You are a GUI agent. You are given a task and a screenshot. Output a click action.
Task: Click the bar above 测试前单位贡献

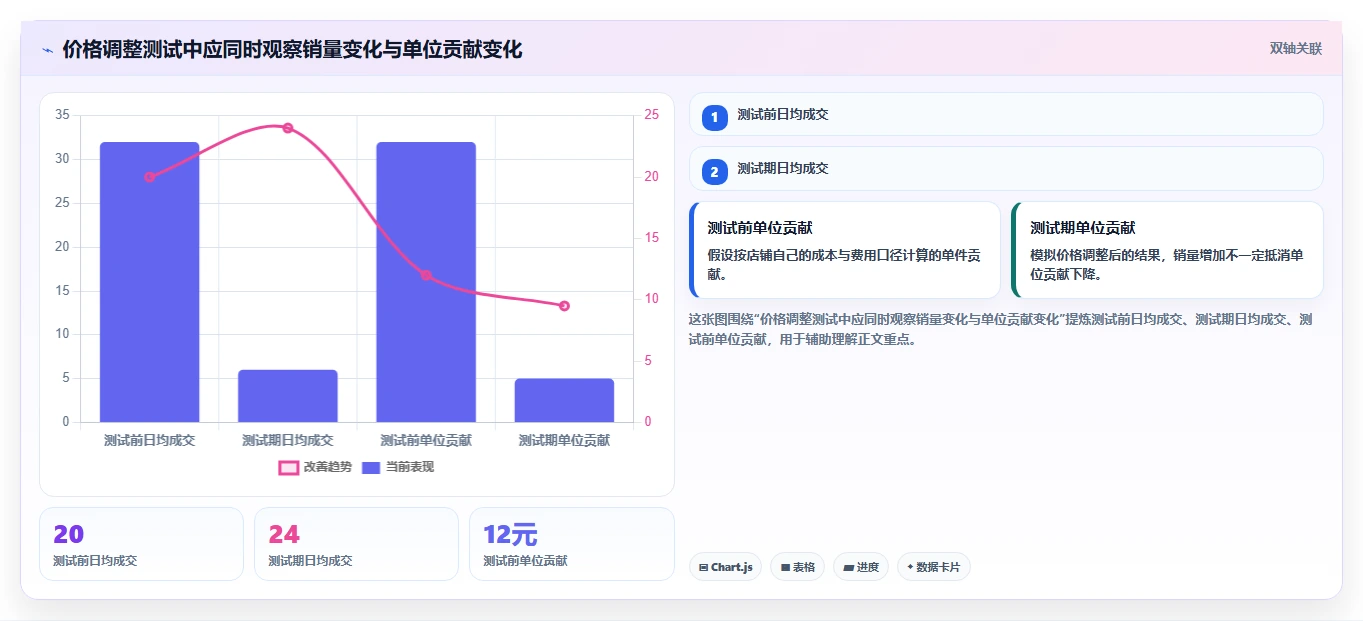(426, 282)
